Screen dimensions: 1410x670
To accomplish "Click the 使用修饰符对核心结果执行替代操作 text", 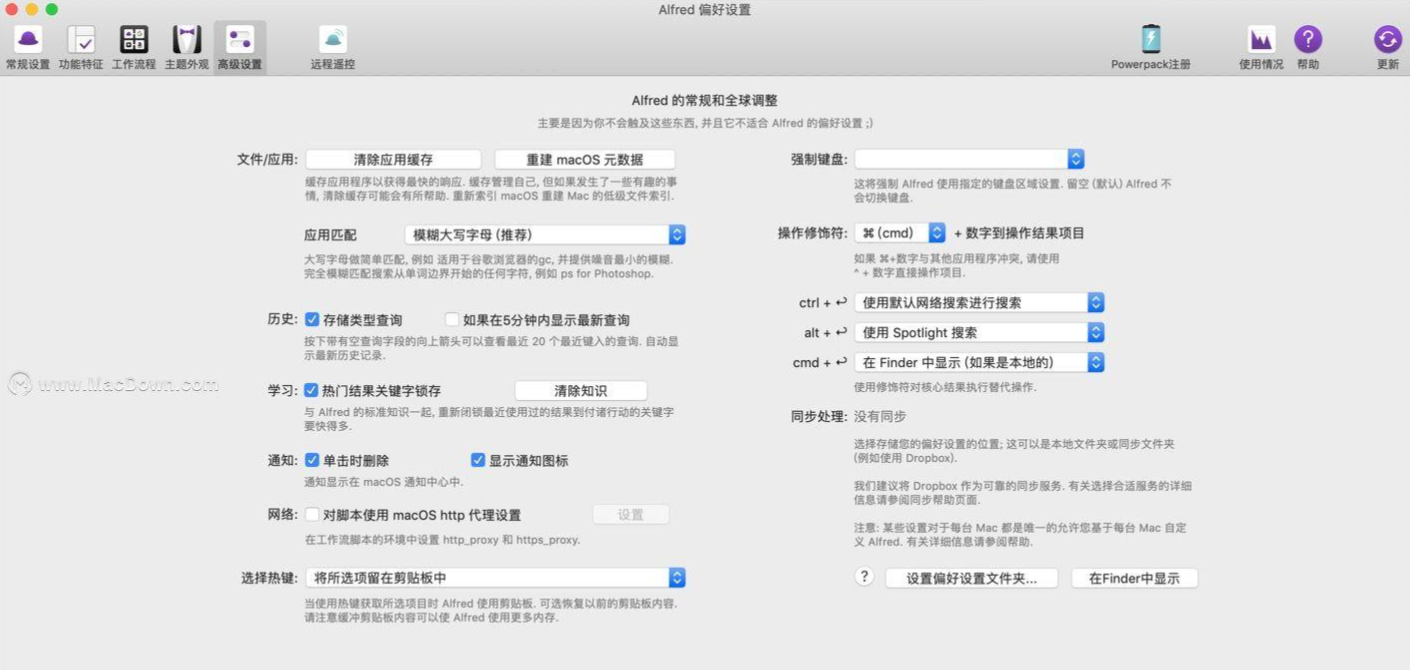I will (945, 387).
